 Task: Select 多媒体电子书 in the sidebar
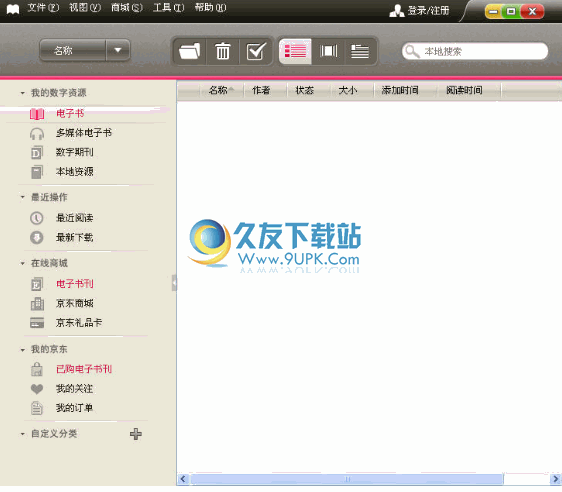84,133
